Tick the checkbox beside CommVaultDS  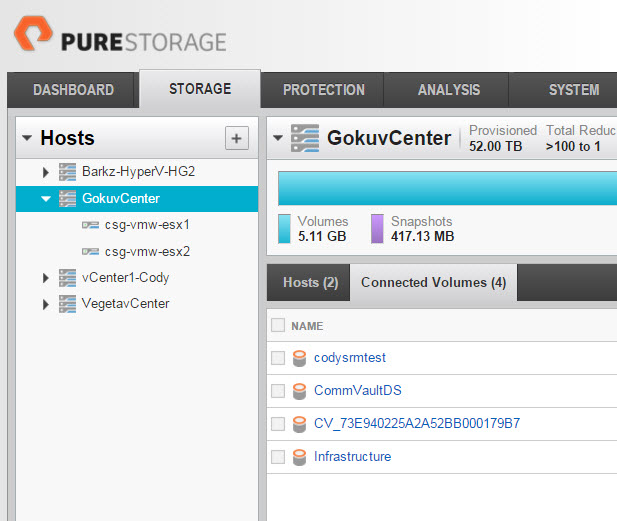pos(278,391)
